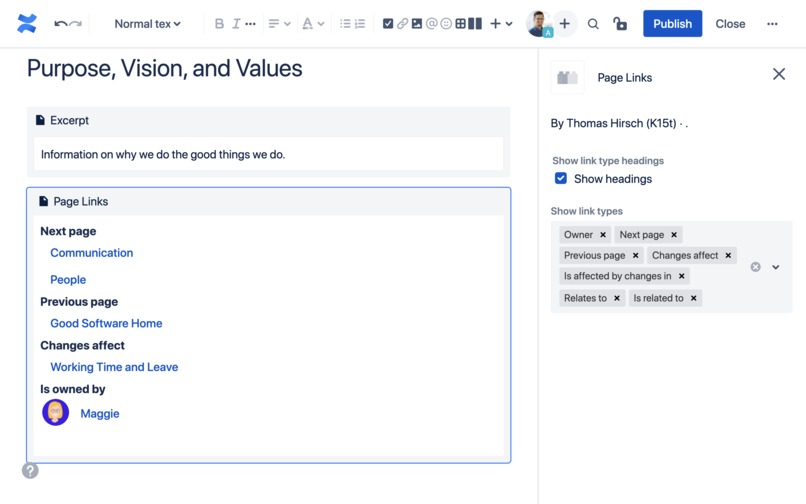Remove the Next page link type tag
This screenshot has width=806, height=504.
point(674,235)
